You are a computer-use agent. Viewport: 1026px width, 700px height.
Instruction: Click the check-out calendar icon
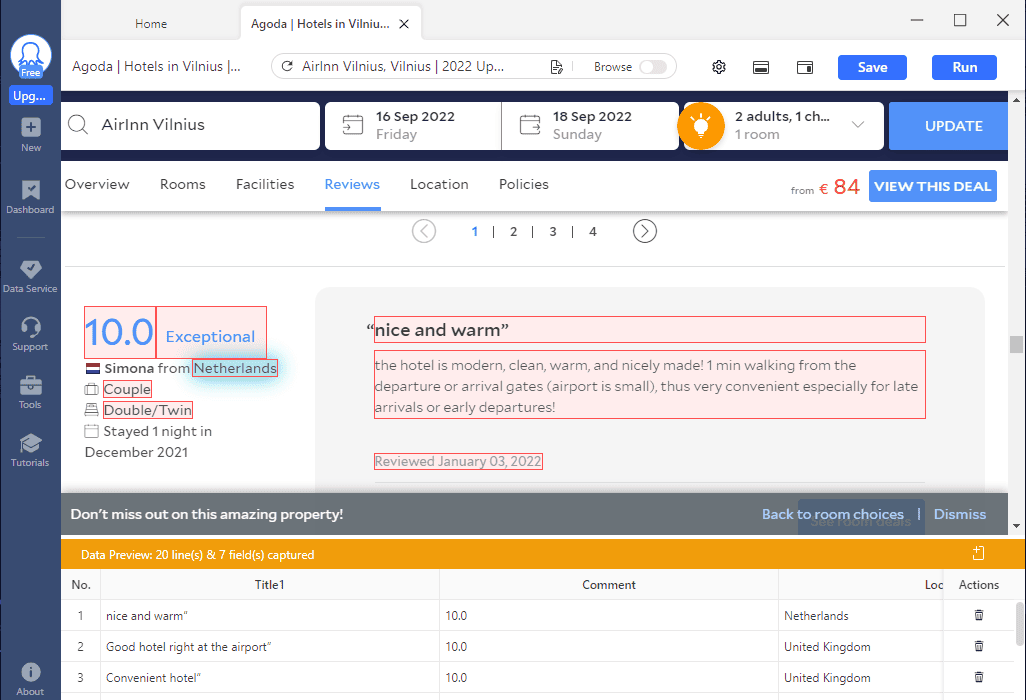(530, 124)
